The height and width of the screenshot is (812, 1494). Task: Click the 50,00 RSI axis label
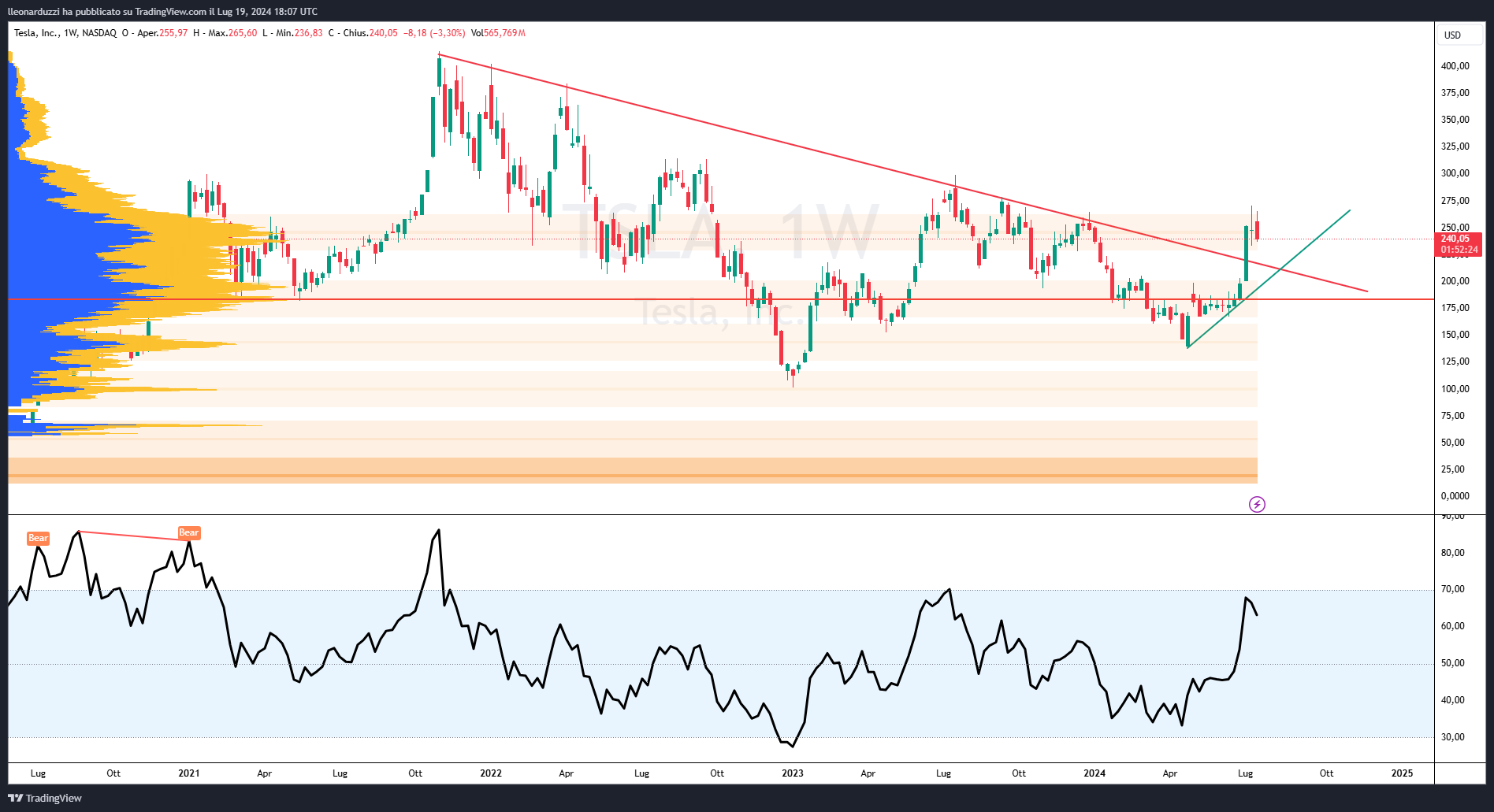[1452, 663]
